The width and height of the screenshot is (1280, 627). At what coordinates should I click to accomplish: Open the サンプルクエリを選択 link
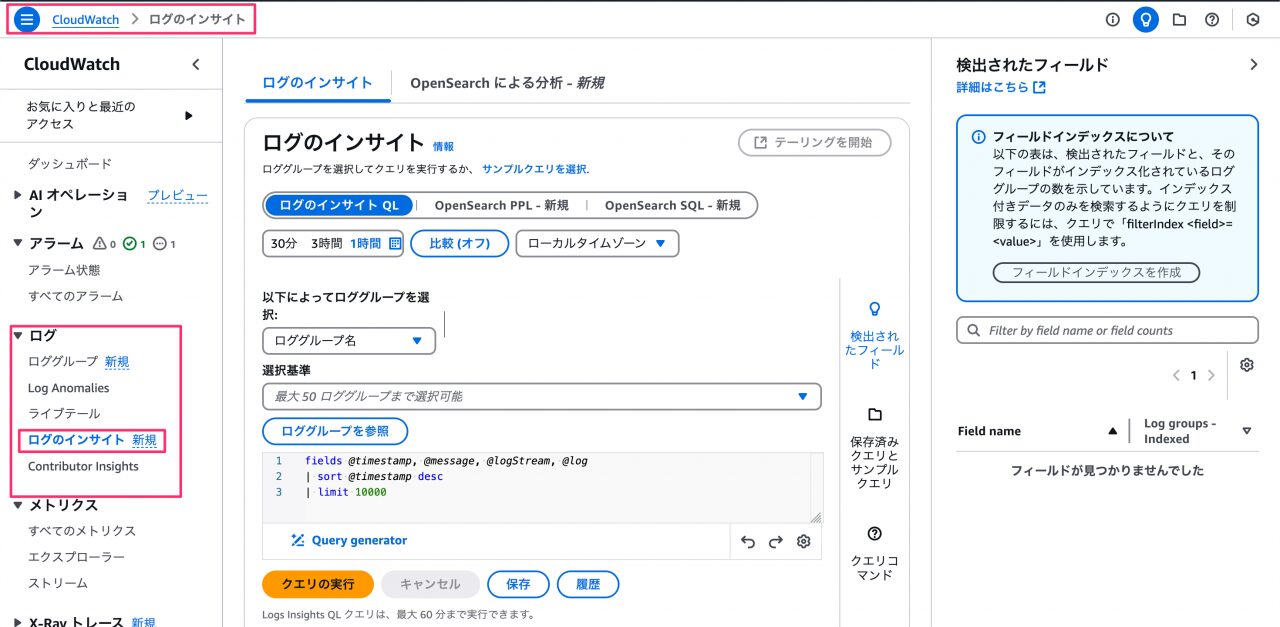534,169
